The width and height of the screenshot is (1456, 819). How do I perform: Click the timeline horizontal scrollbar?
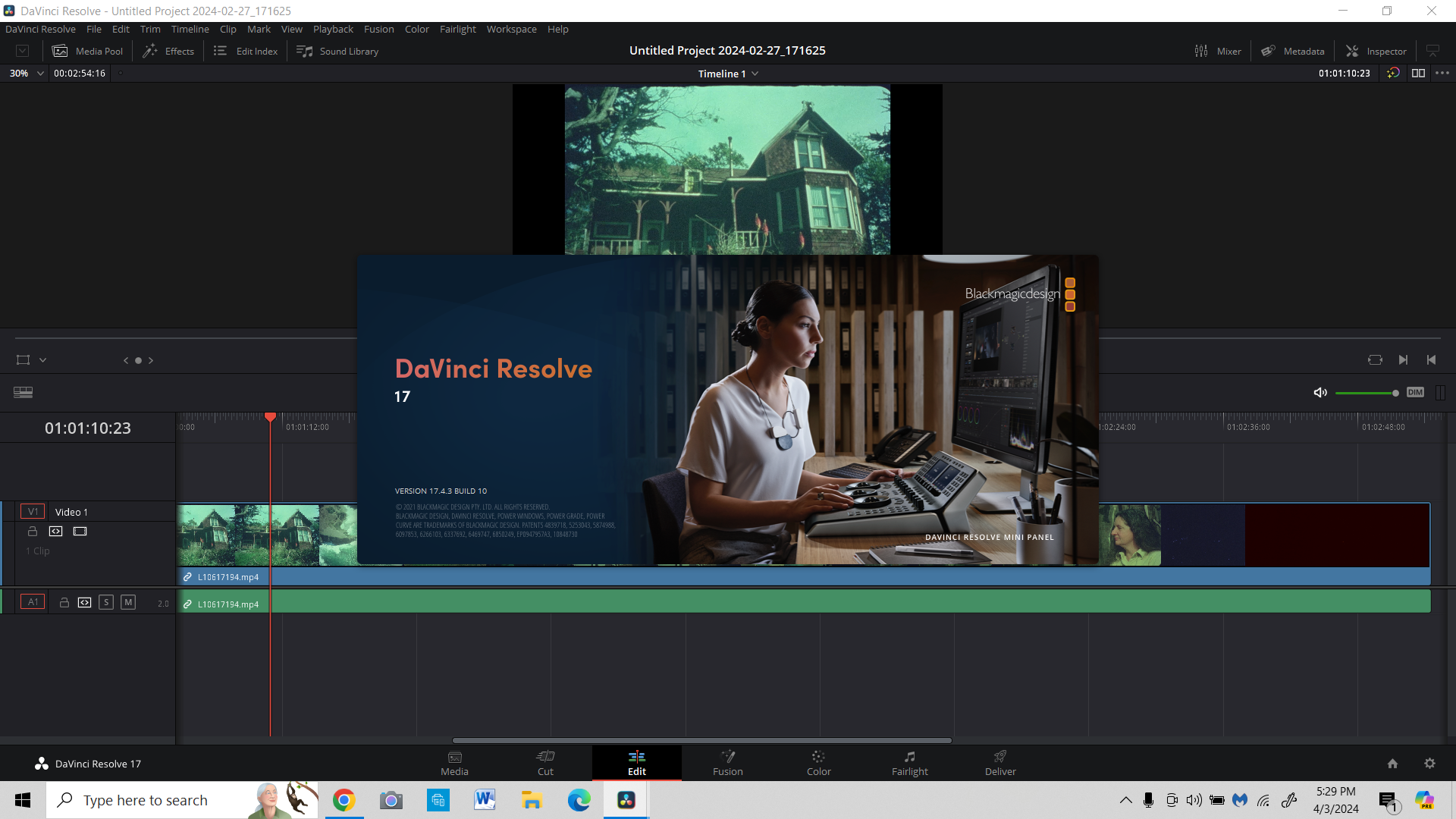click(701, 740)
